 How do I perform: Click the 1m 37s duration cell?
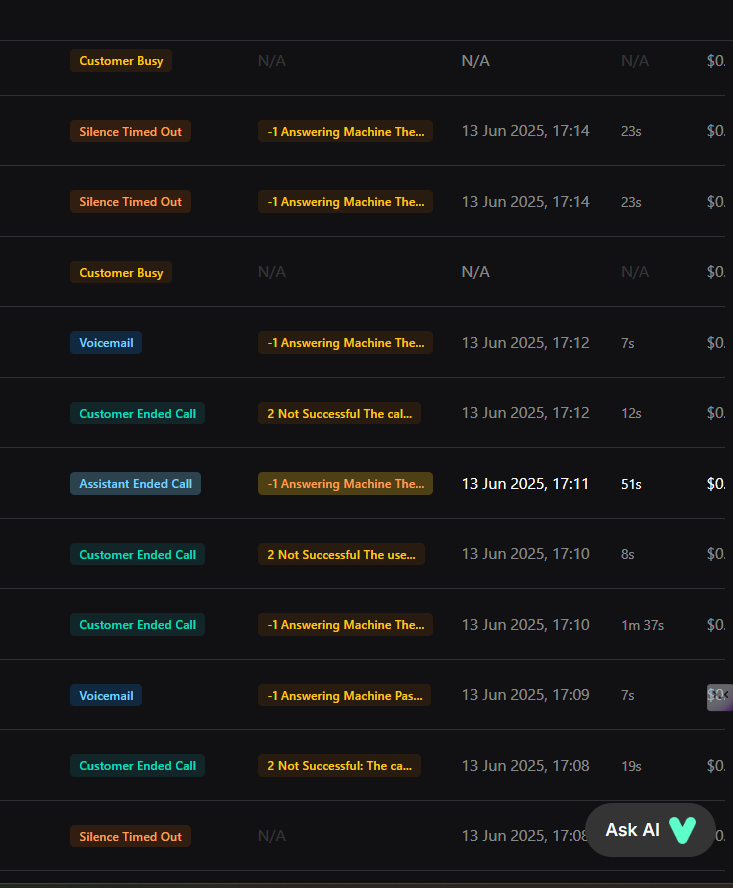pos(642,625)
